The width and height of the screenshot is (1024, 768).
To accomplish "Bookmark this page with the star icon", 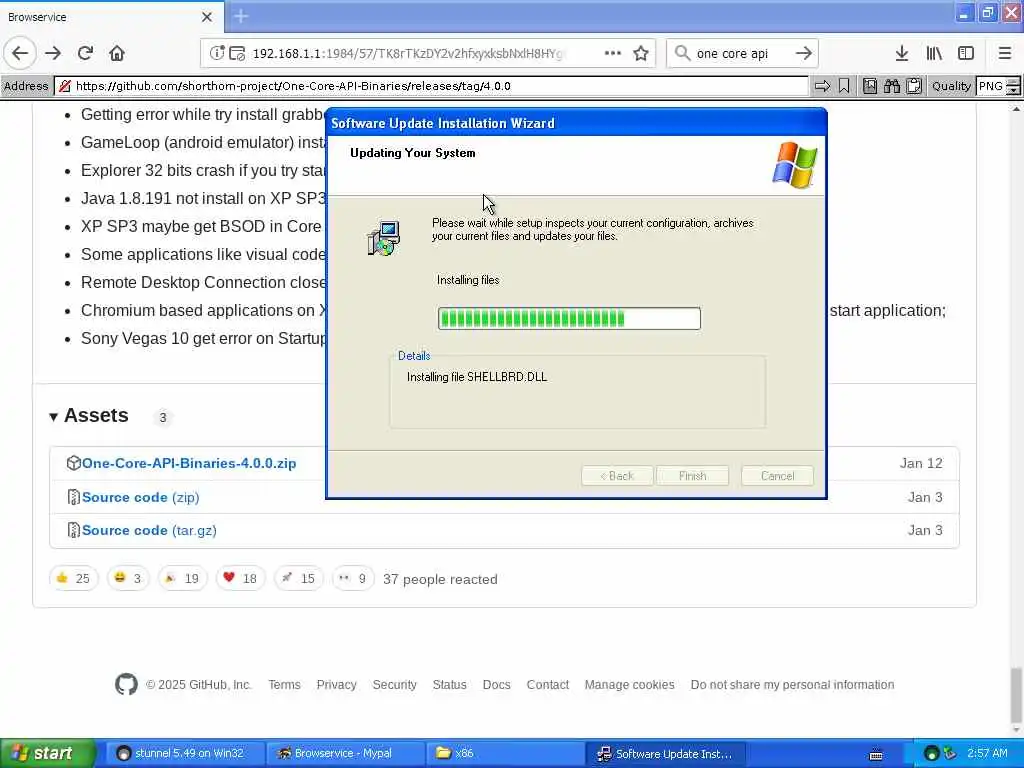I will coord(641,53).
